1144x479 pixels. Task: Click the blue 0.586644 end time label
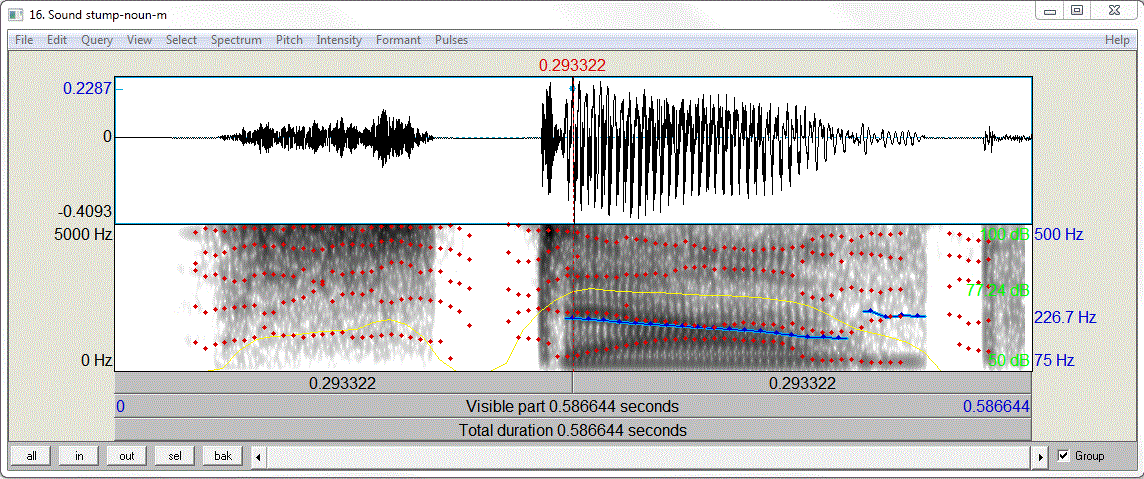[997, 406]
